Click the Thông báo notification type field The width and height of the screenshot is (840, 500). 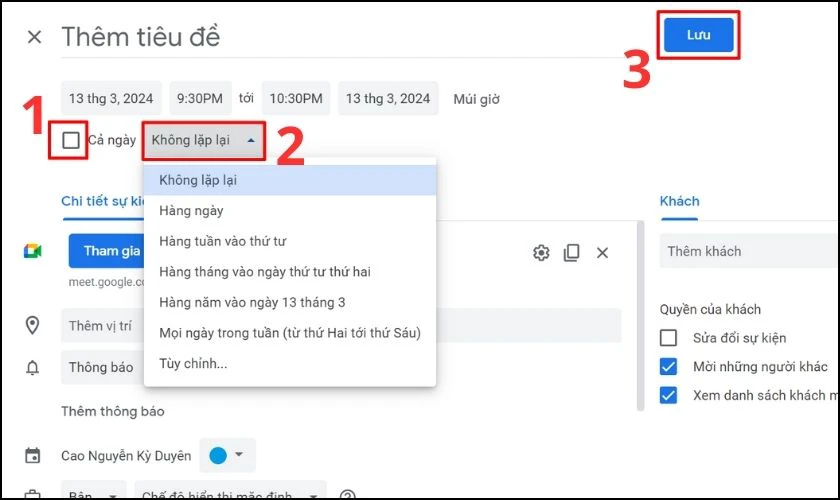[x=102, y=367]
